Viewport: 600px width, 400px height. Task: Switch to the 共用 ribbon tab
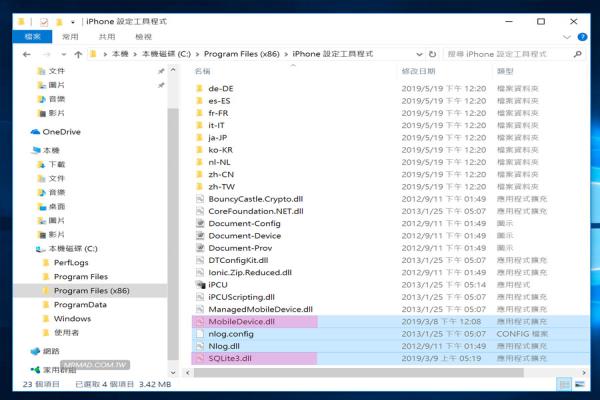(x=107, y=37)
